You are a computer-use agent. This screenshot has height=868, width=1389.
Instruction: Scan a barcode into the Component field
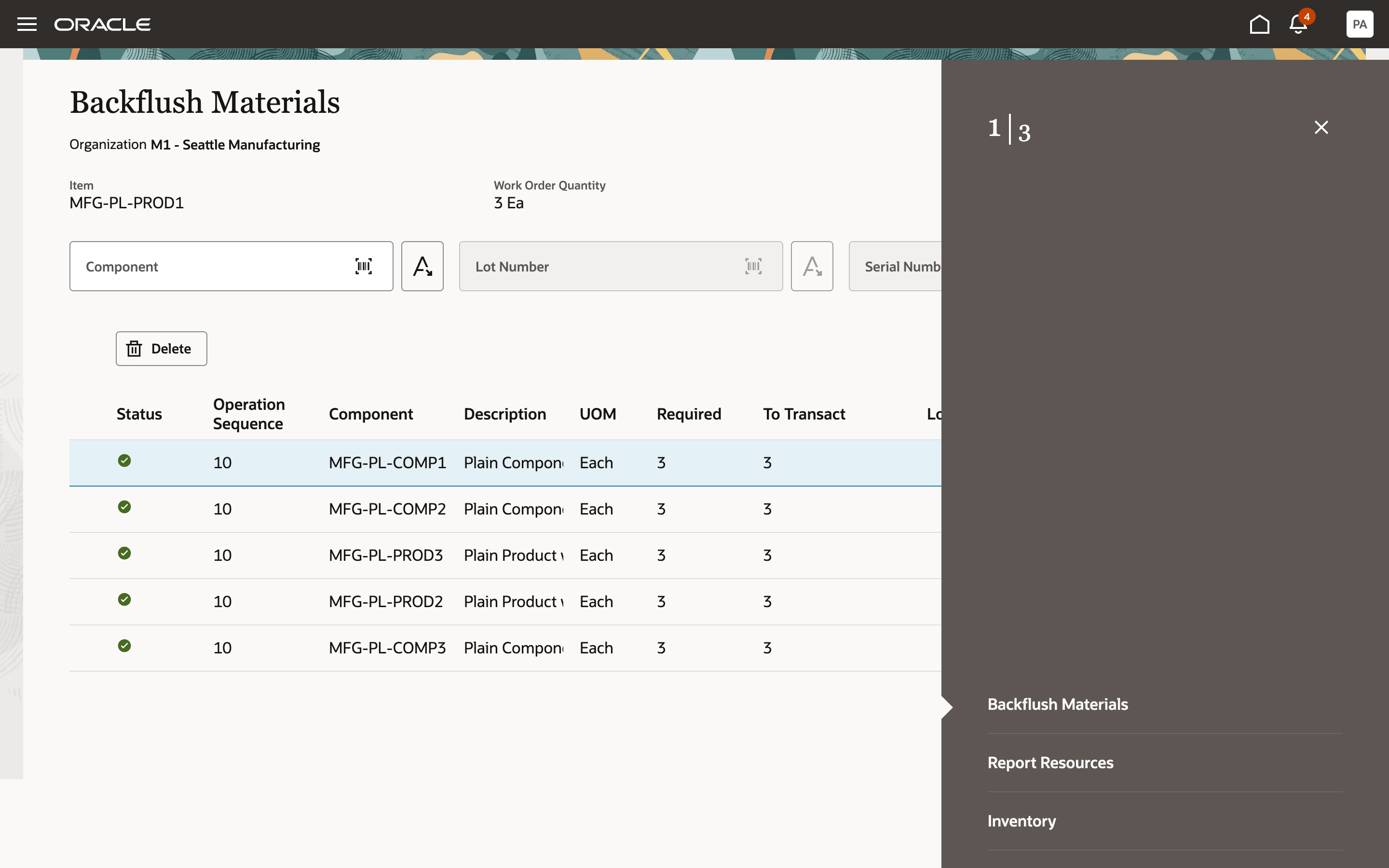click(364, 266)
